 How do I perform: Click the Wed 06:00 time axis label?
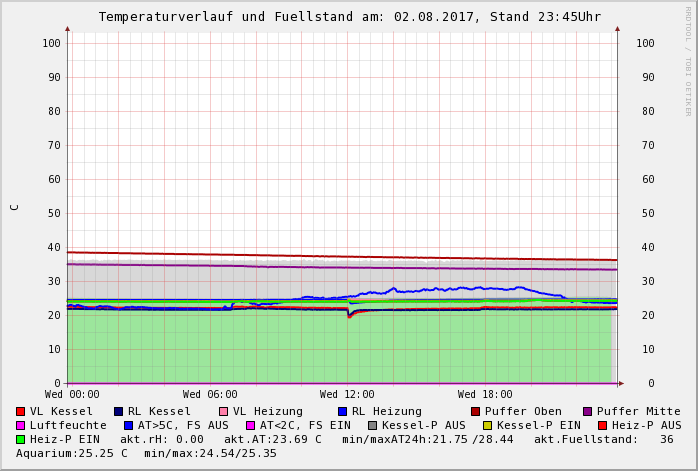click(210, 395)
